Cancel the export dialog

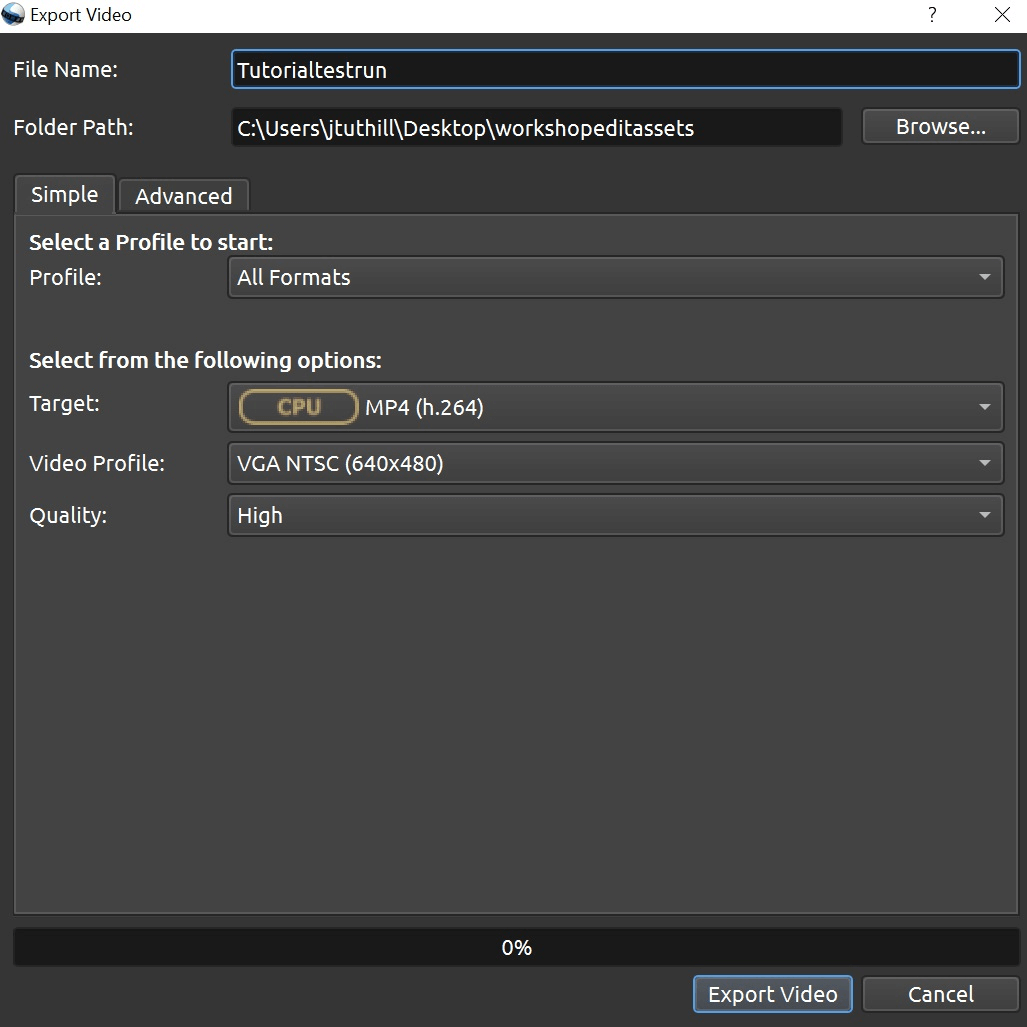click(x=940, y=994)
